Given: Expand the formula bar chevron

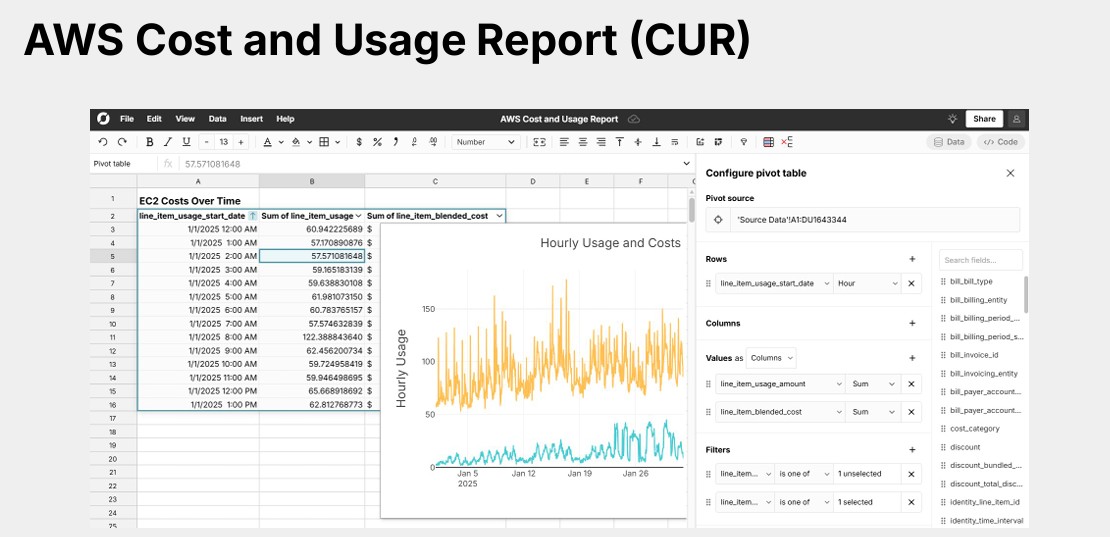Looking at the screenshot, I should (686, 163).
